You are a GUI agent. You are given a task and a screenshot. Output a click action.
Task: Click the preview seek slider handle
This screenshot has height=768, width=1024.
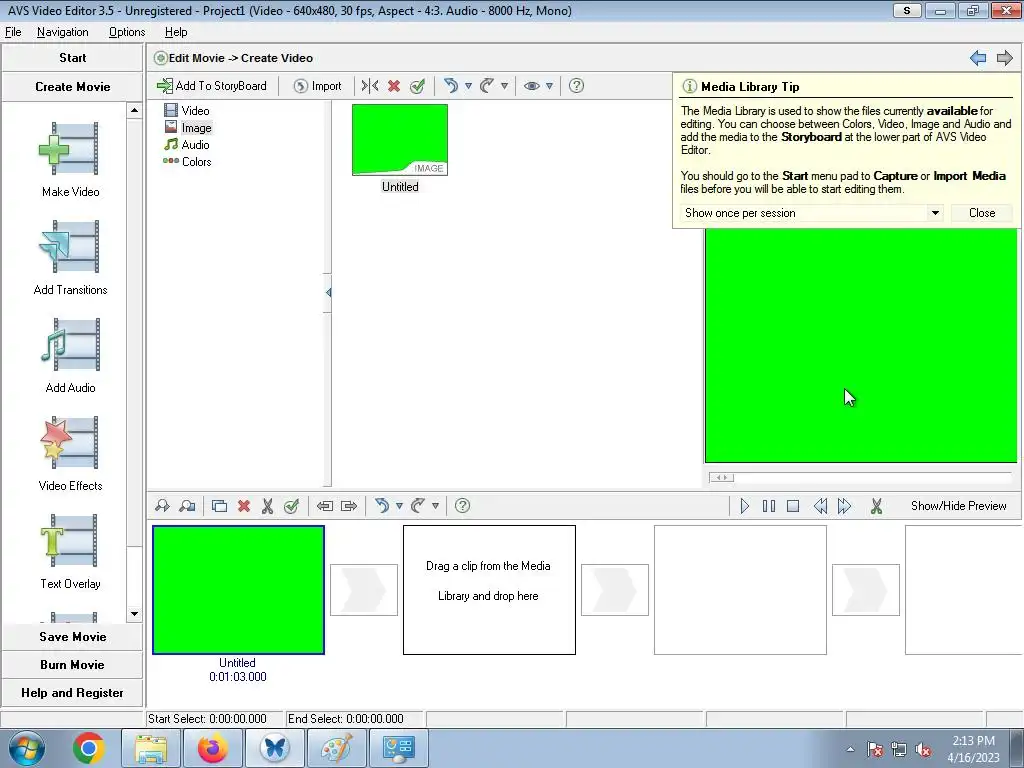point(722,477)
